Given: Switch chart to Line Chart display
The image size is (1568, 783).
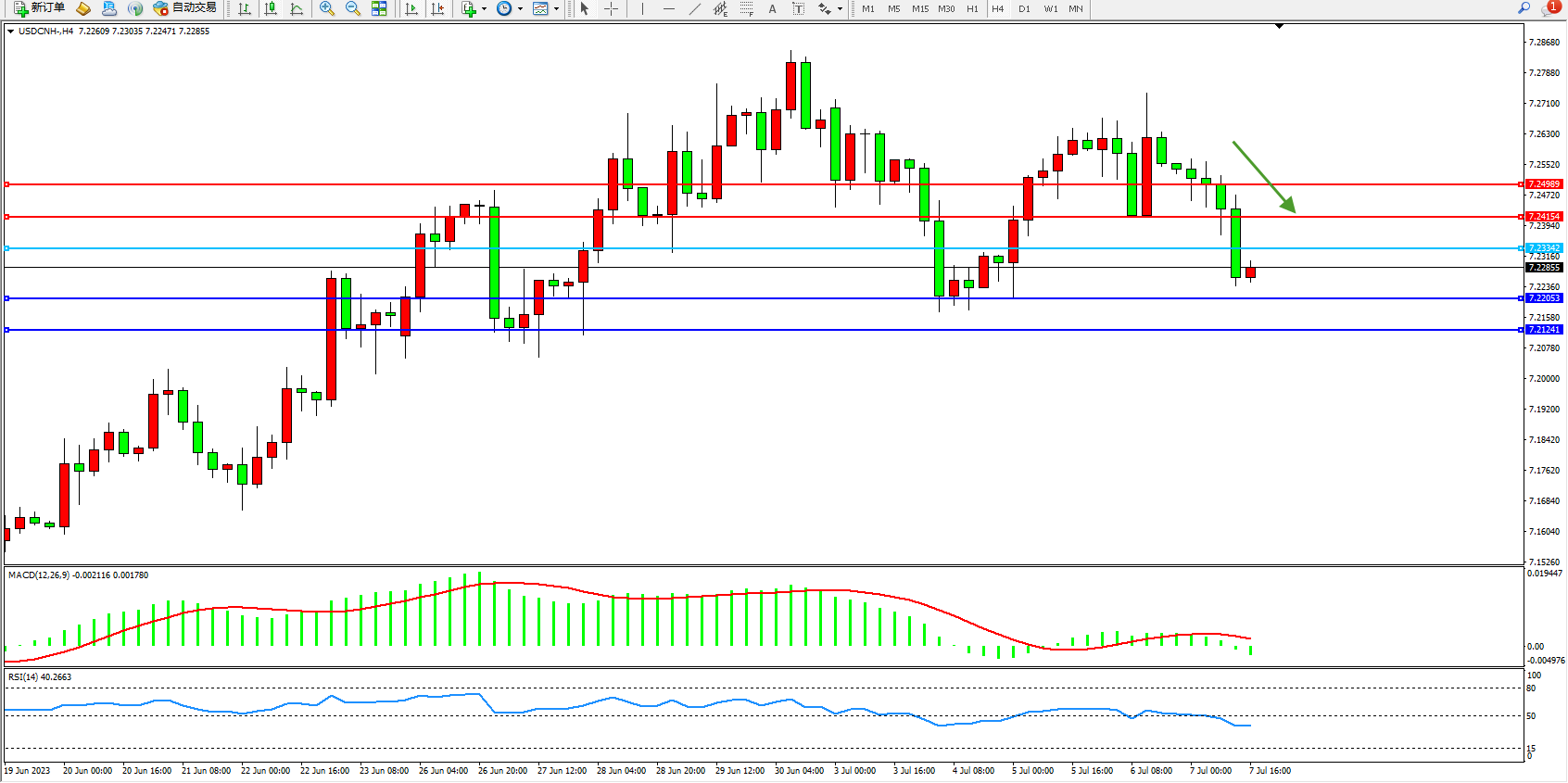Looking at the screenshot, I should click(297, 8).
